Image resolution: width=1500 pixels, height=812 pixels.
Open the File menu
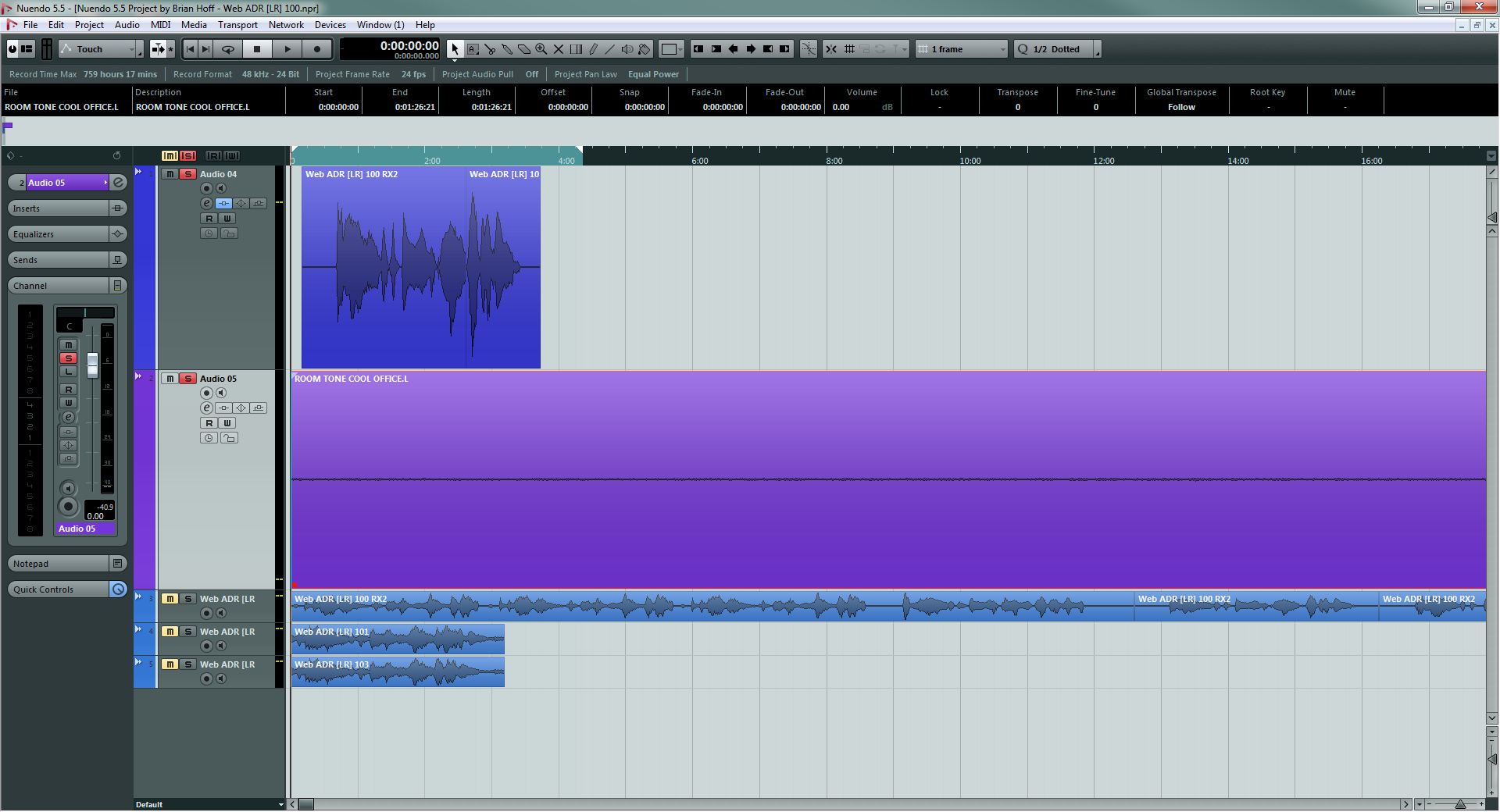30,25
